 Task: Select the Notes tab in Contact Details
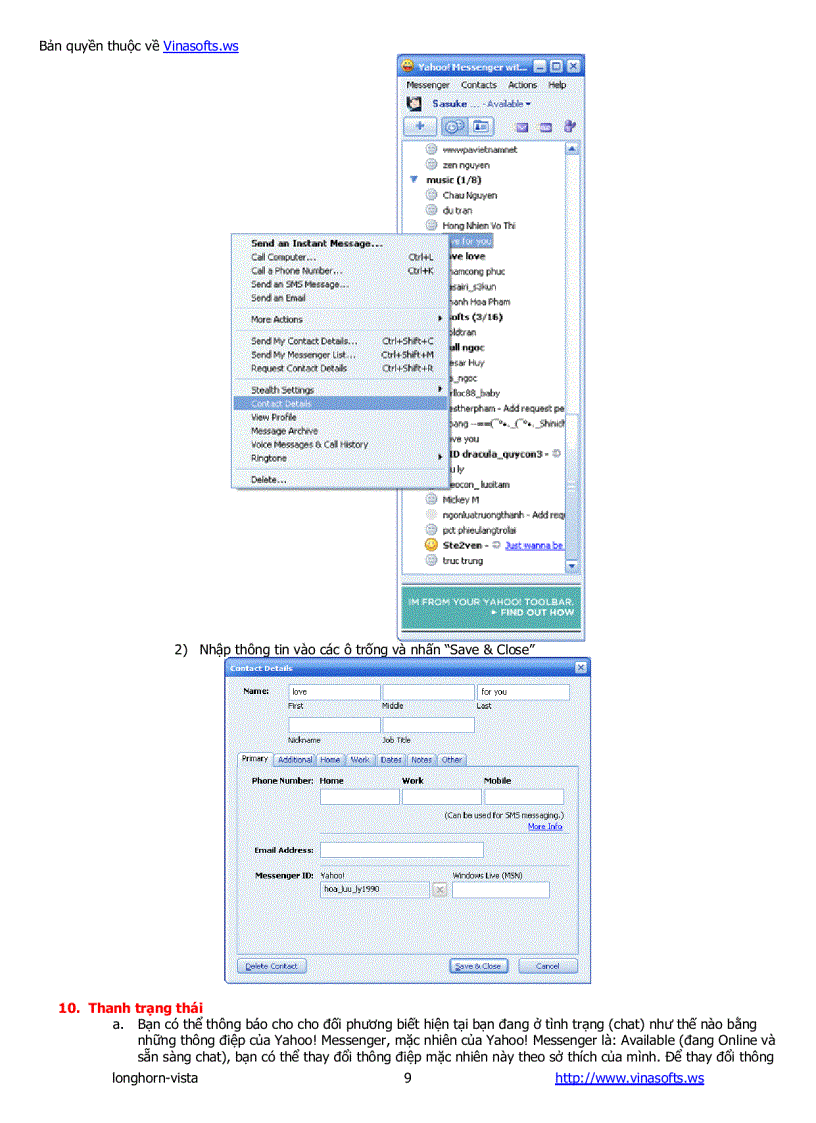pyautogui.click(x=421, y=759)
